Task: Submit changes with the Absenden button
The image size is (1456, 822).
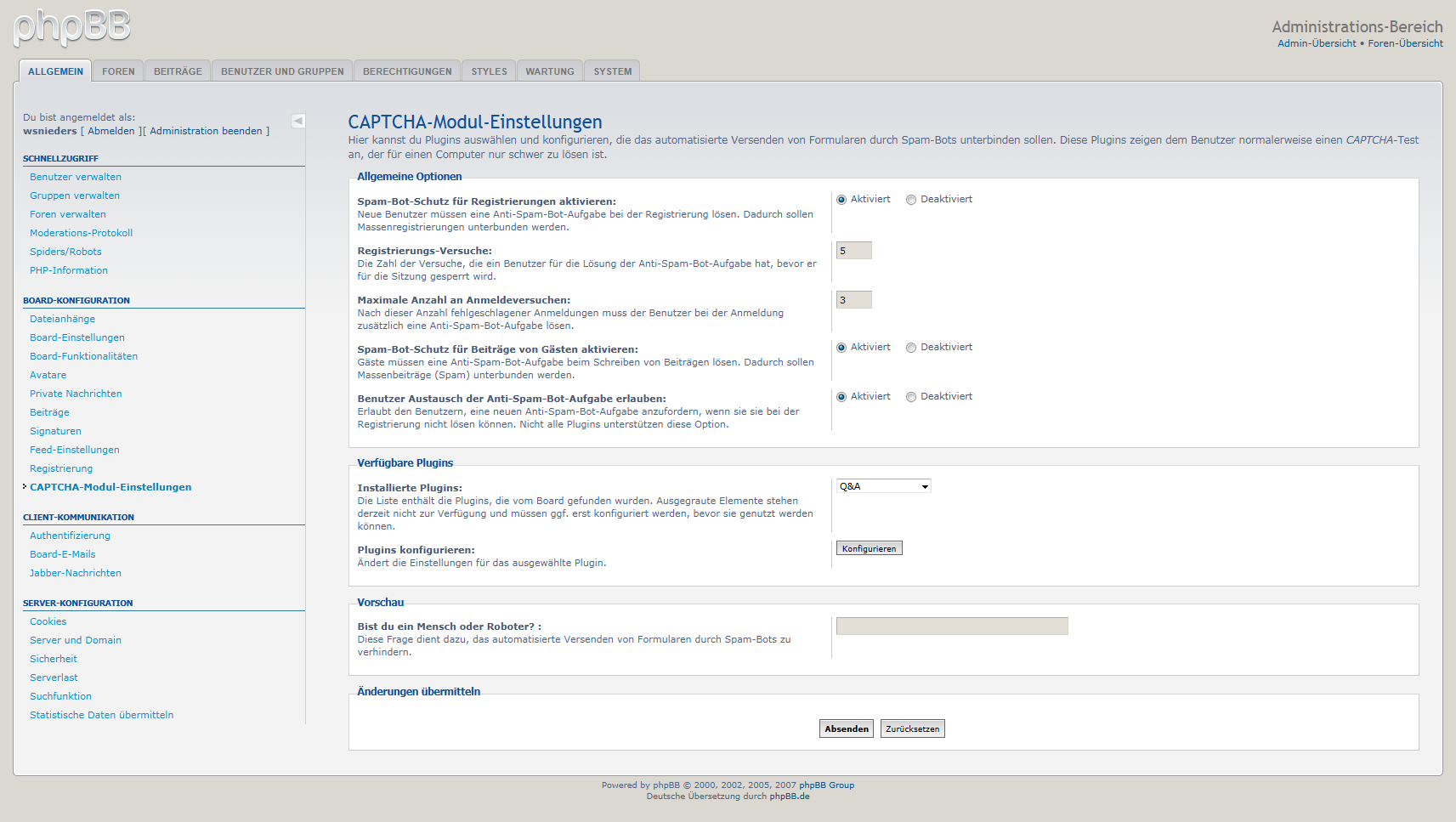Action: coord(846,728)
